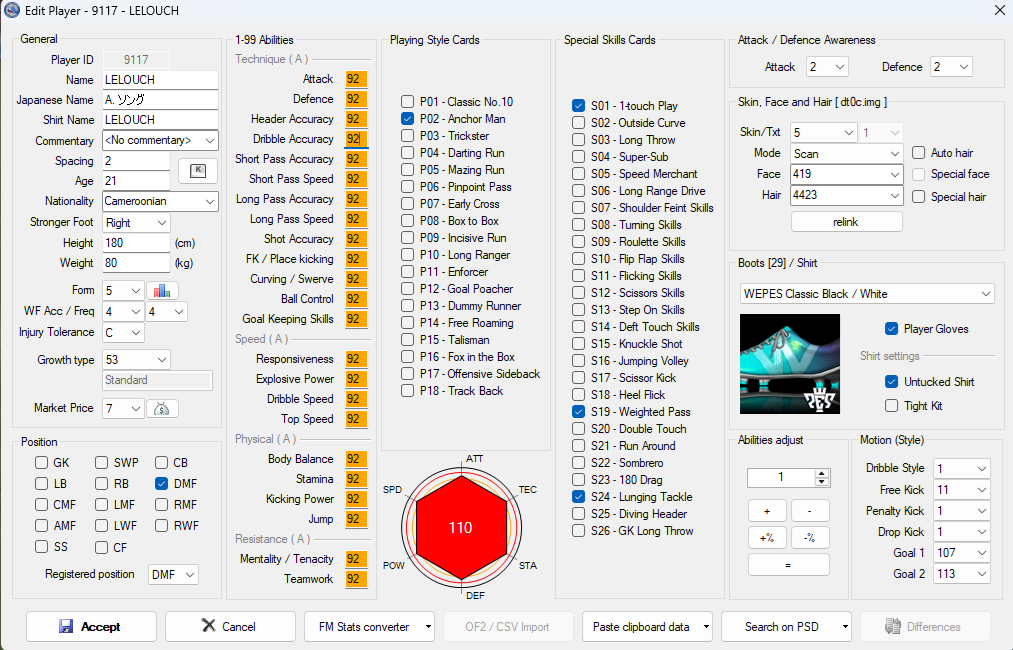Click the Name input field
Screen dimensions: 1013x650
tap(160, 80)
